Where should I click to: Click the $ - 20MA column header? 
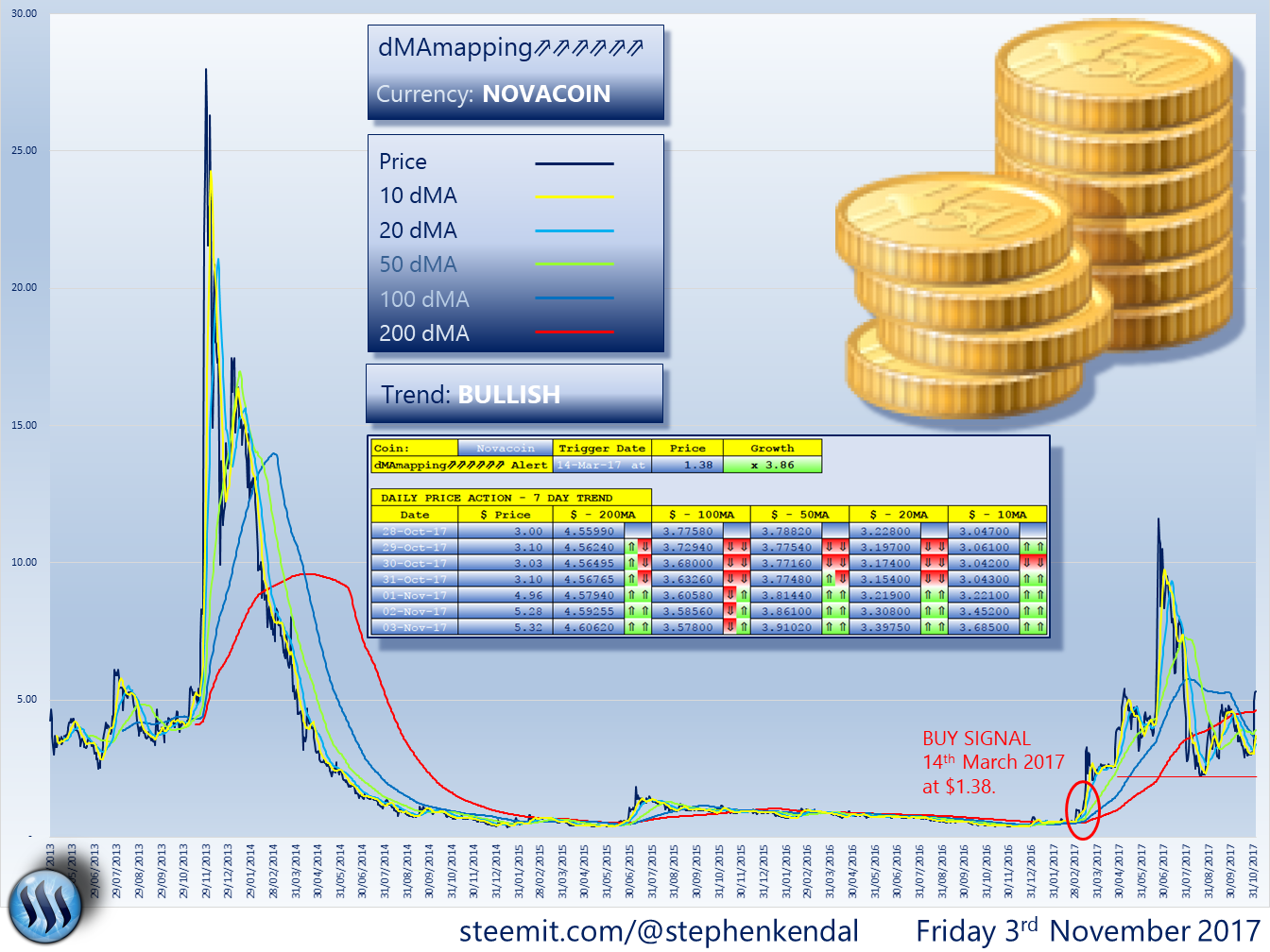[x=899, y=515]
